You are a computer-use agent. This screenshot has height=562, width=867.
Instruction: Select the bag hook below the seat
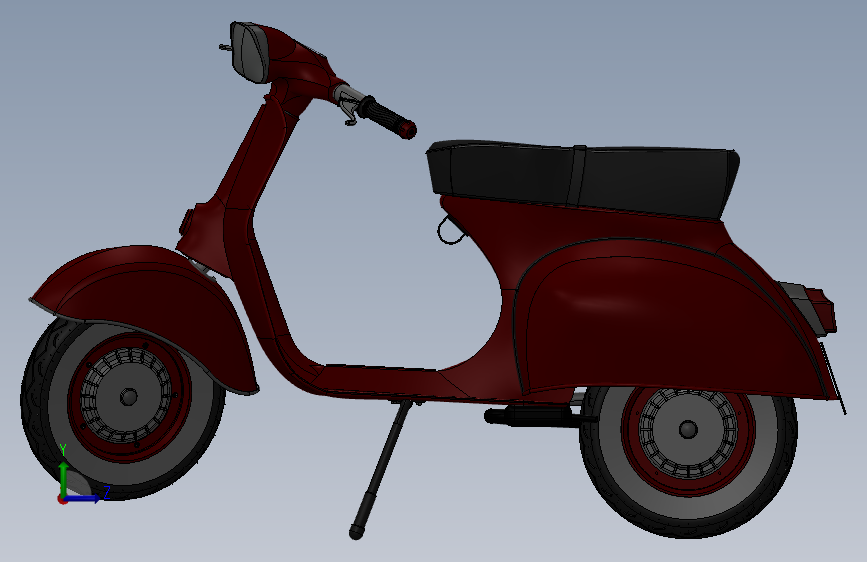tap(451, 229)
